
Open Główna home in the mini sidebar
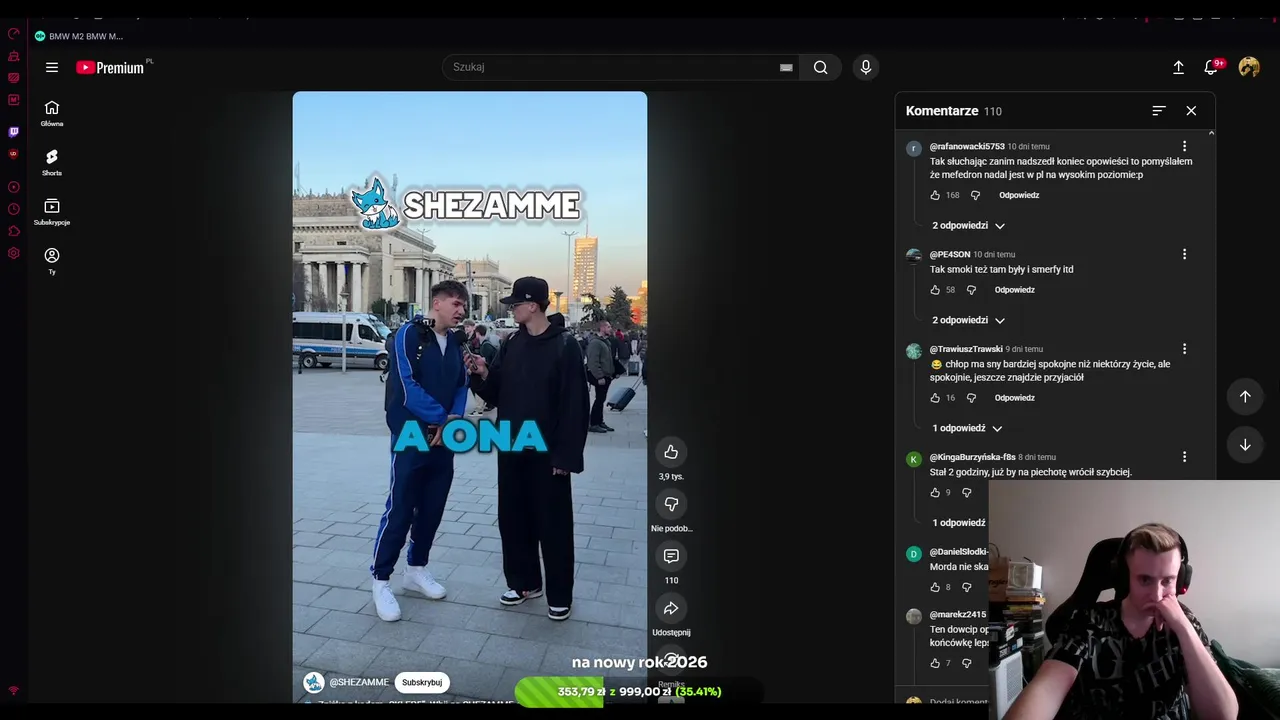coord(52,114)
